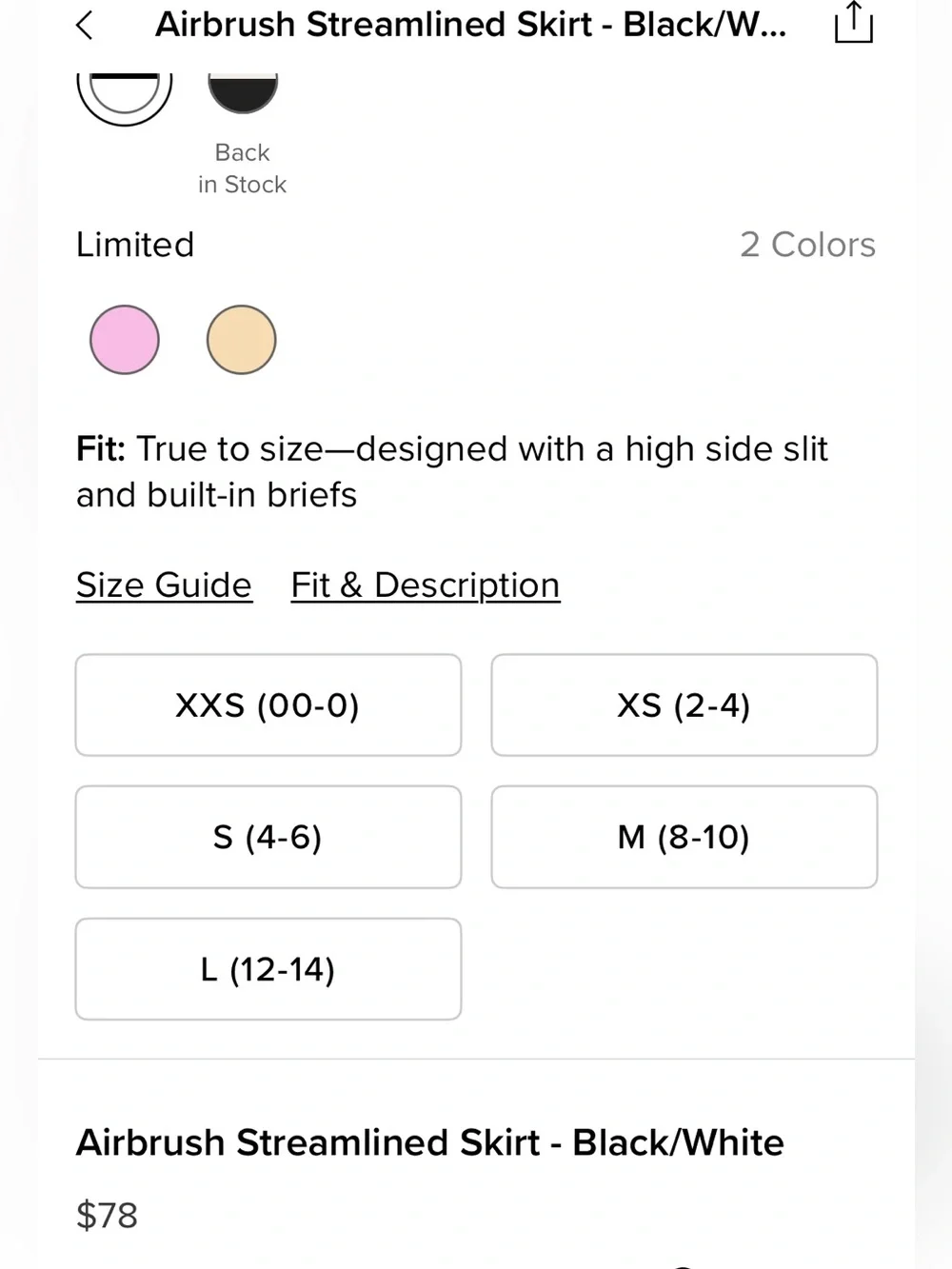Select size M (8-10)
The height and width of the screenshot is (1269, 952).
point(684,838)
